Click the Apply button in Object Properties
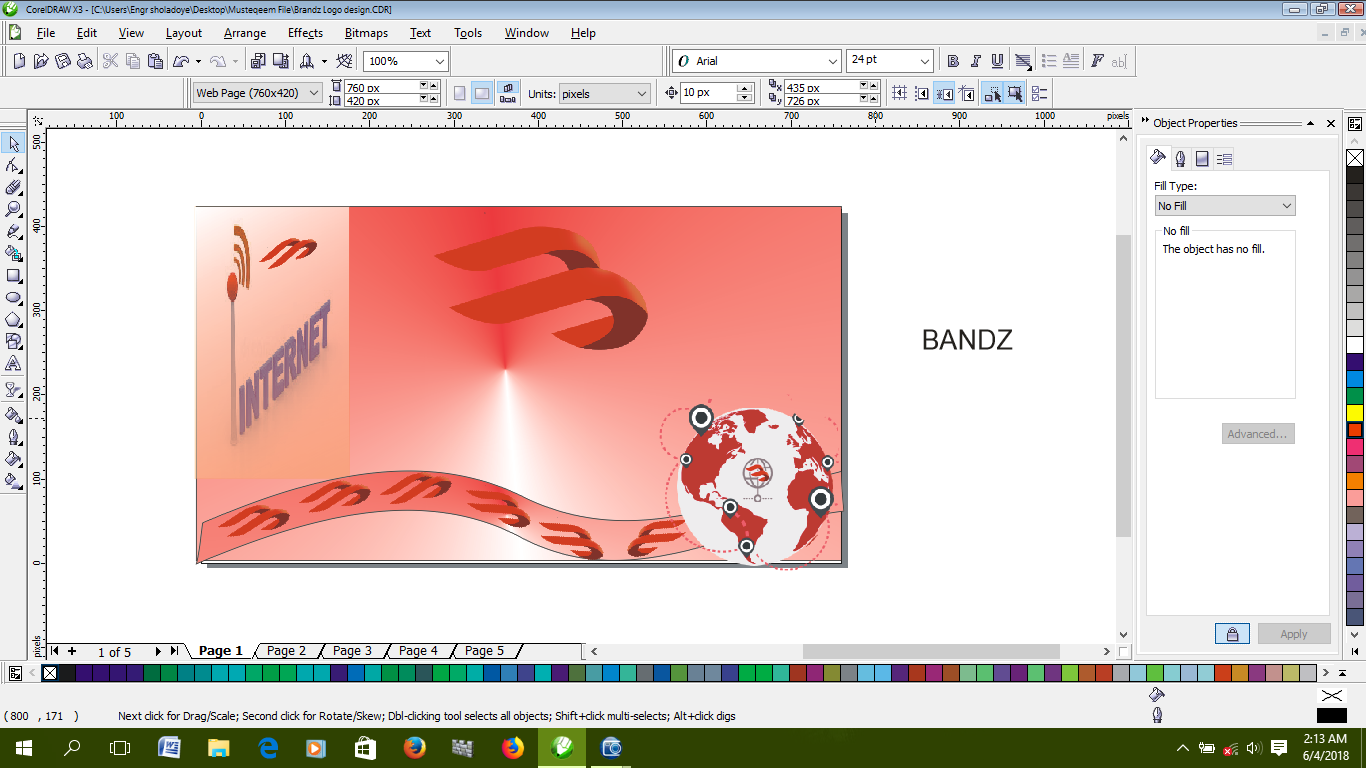Screen dimensions: 1366x768 (x=1293, y=633)
